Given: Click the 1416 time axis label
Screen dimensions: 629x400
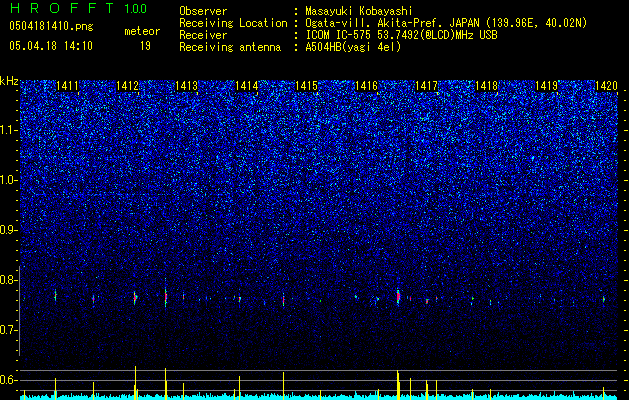Looking at the screenshot, I should click(x=367, y=86).
